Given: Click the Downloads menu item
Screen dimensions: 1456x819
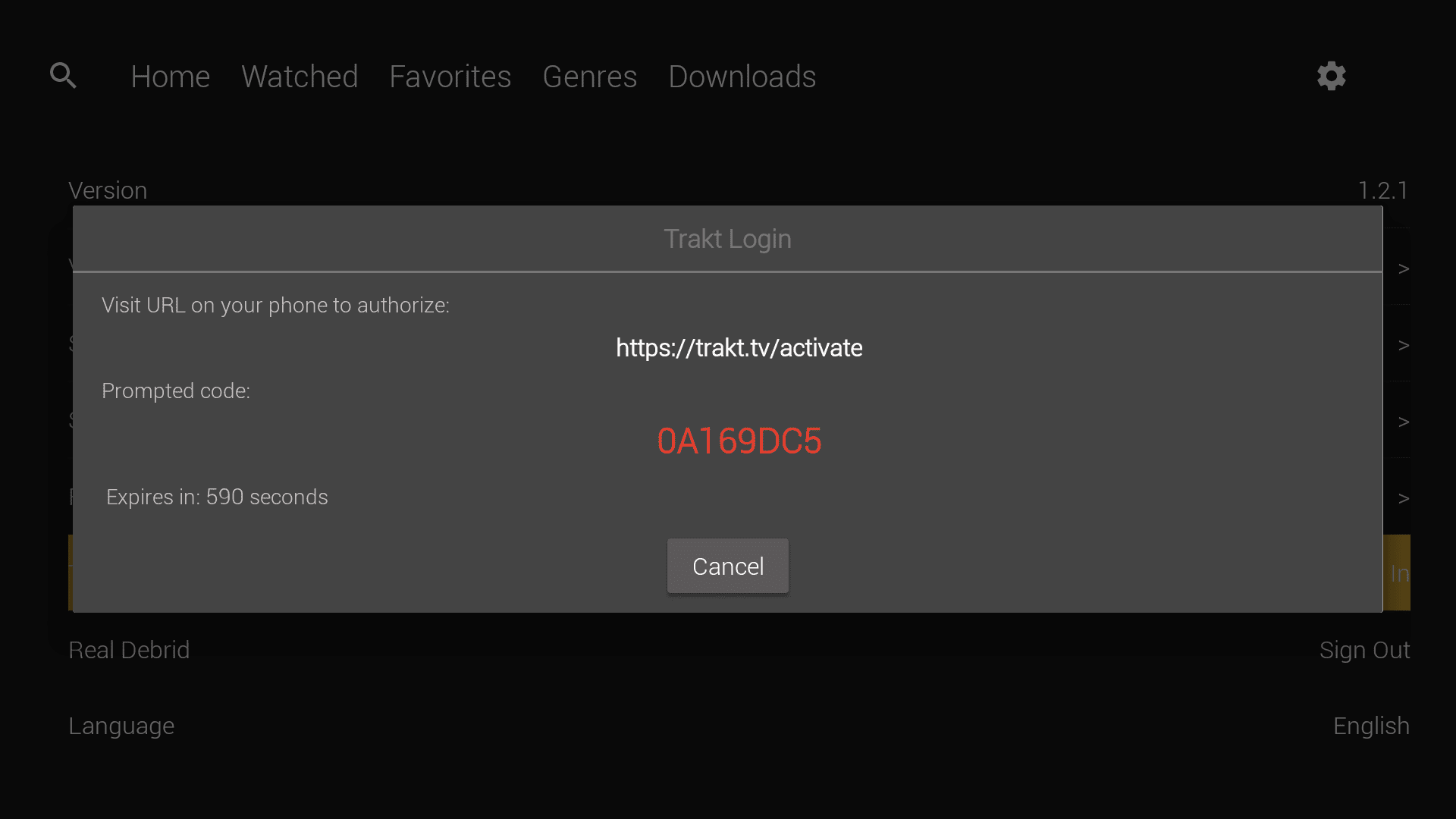Looking at the screenshot, I should pyautogui.click(x=742, y=76).
